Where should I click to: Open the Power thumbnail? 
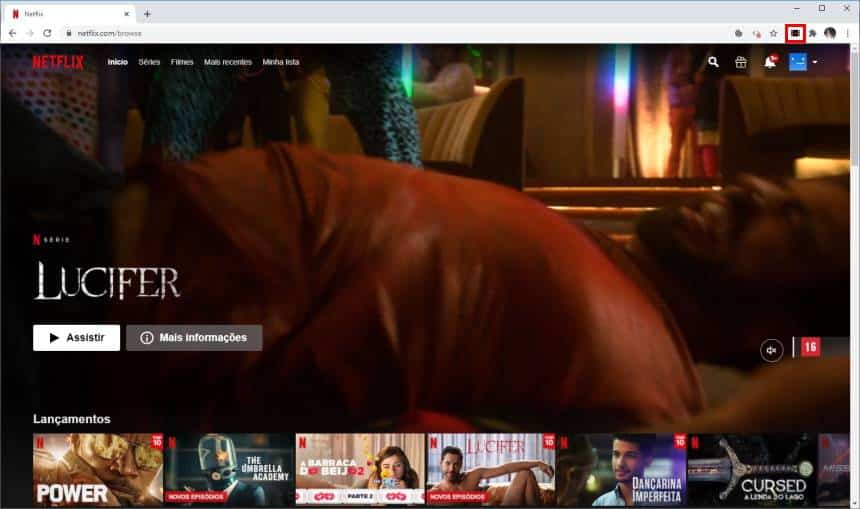pos(98,470)
